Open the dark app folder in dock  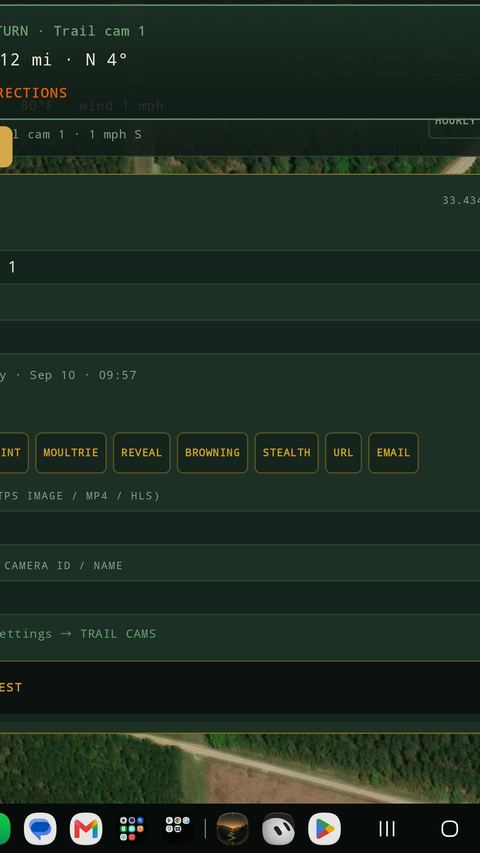178,829
